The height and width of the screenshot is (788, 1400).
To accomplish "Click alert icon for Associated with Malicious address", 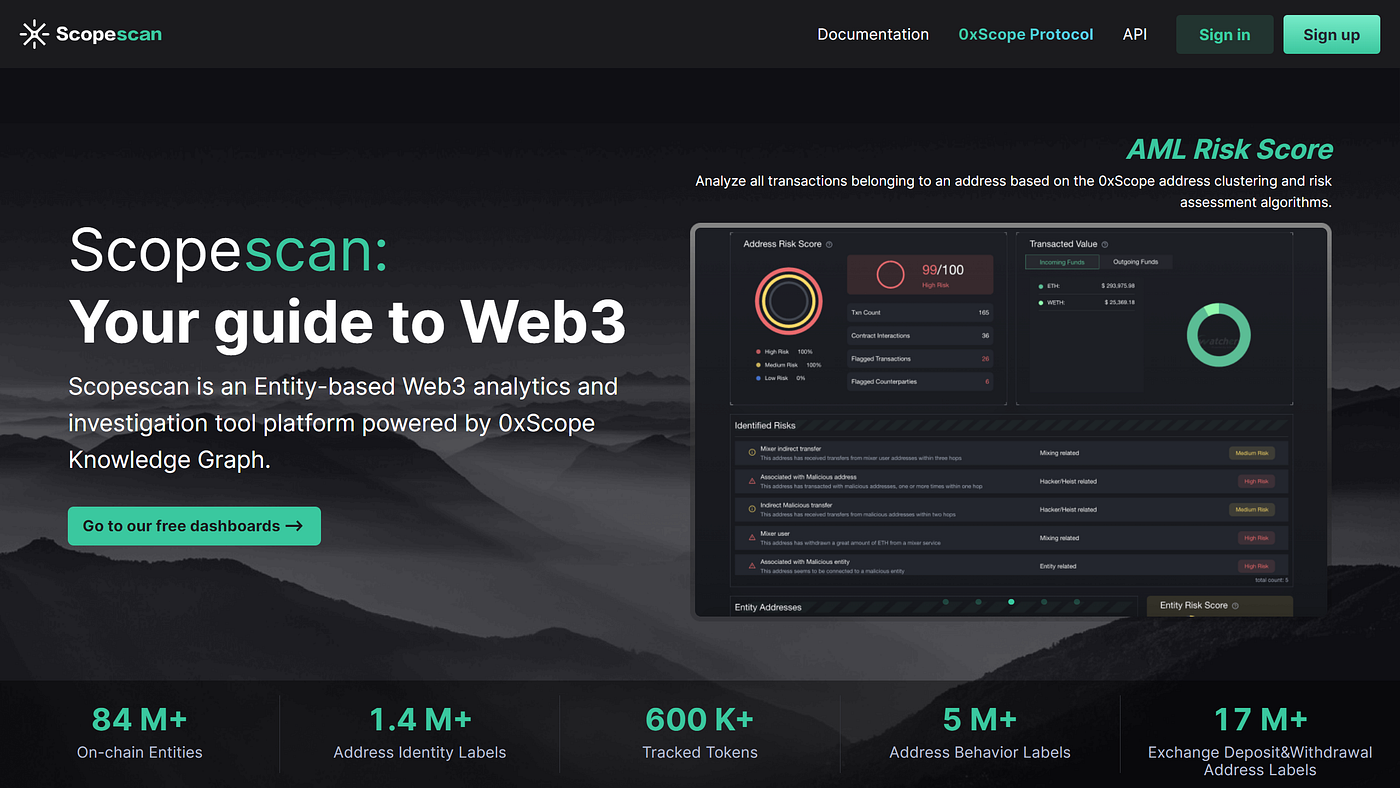I will coord(752,481).
